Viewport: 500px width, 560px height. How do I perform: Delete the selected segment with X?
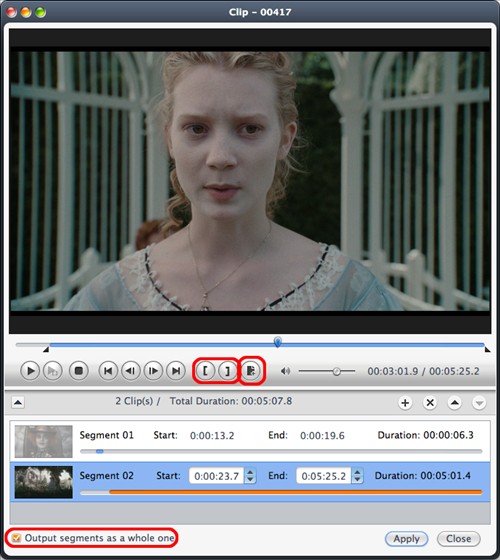point(430,403)
